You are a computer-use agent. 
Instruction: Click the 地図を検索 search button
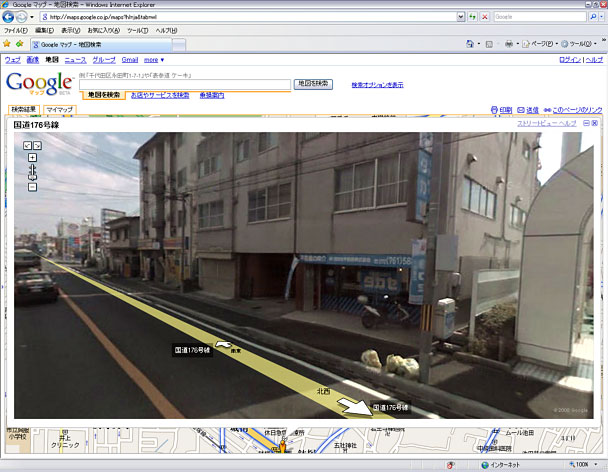point(313,84)
